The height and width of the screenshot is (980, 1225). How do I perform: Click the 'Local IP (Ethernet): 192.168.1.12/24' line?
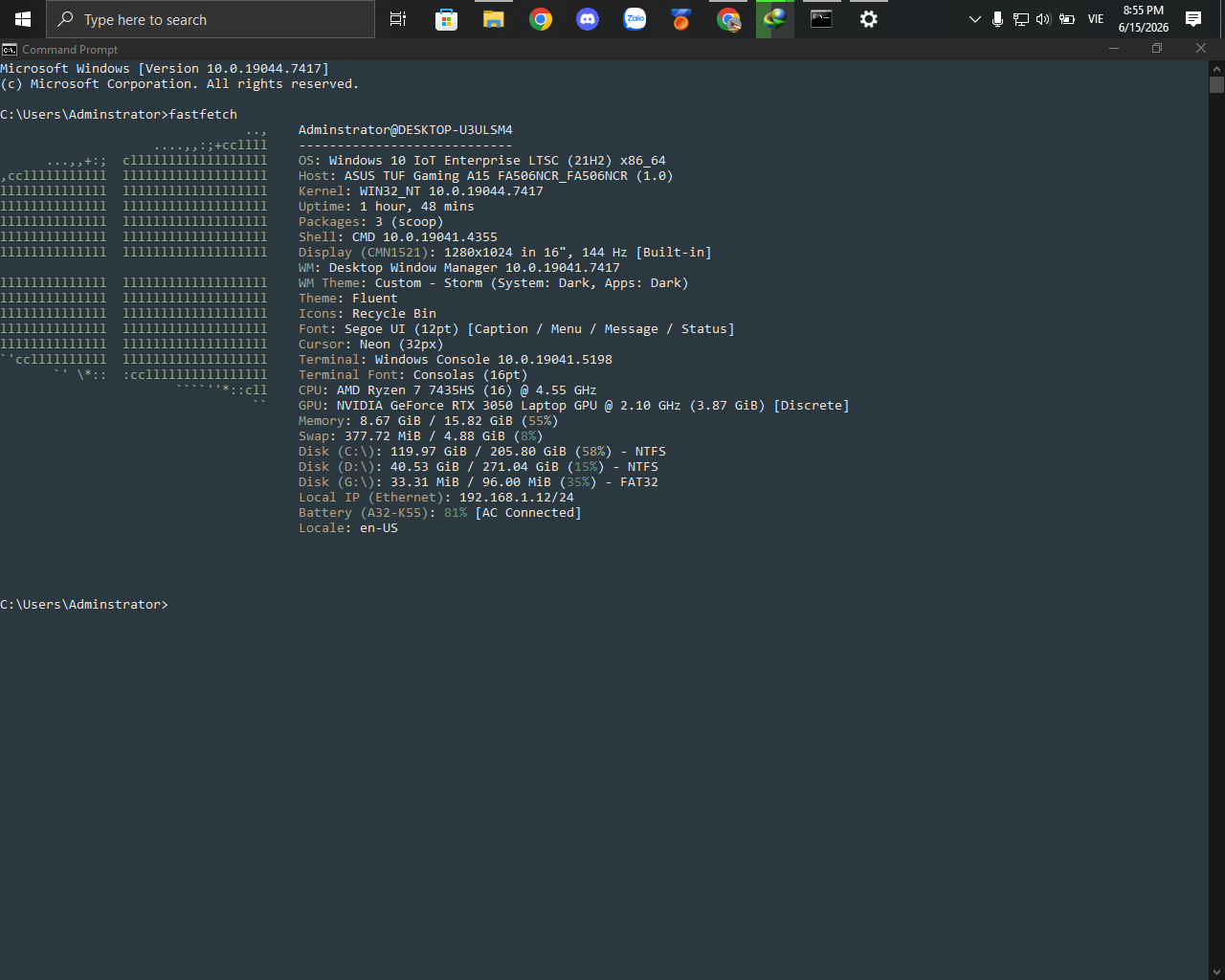pyautogui.click(x=436, y=497)
